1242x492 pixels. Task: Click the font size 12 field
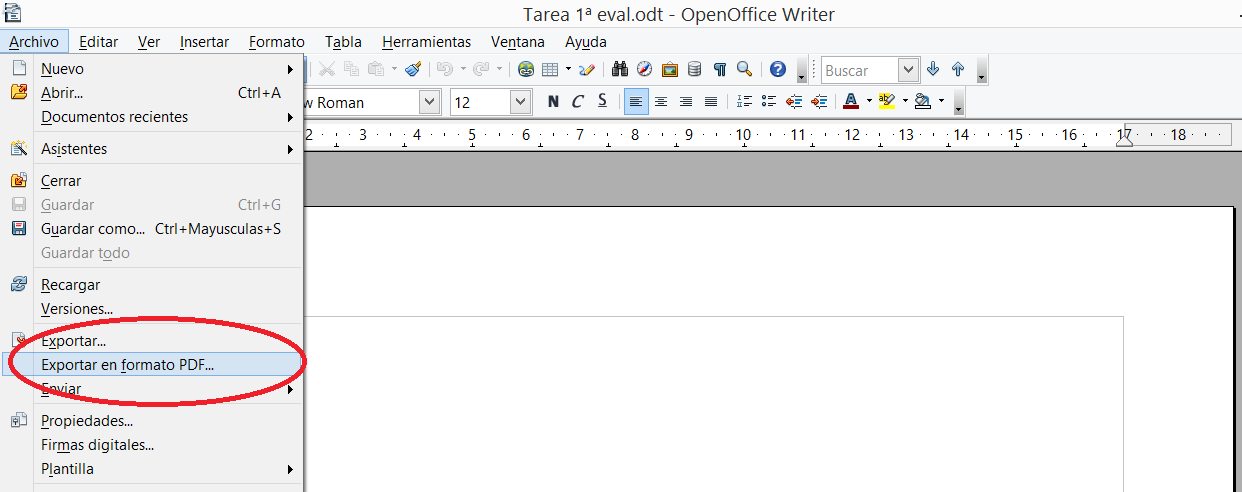point(480,102)
